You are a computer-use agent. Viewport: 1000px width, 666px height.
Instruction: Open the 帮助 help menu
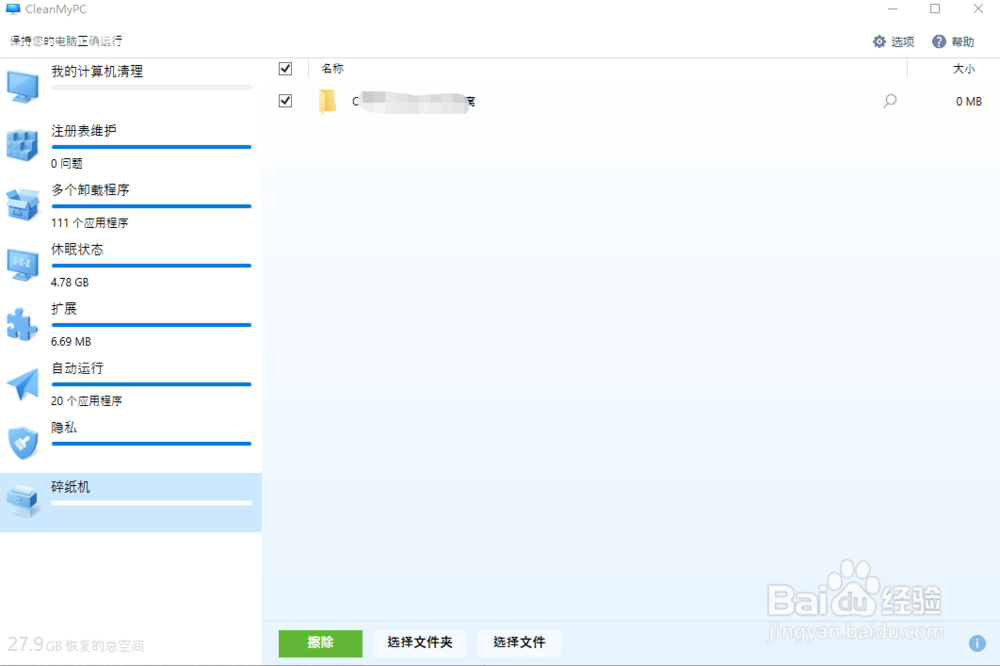click(x=953, y=42)
